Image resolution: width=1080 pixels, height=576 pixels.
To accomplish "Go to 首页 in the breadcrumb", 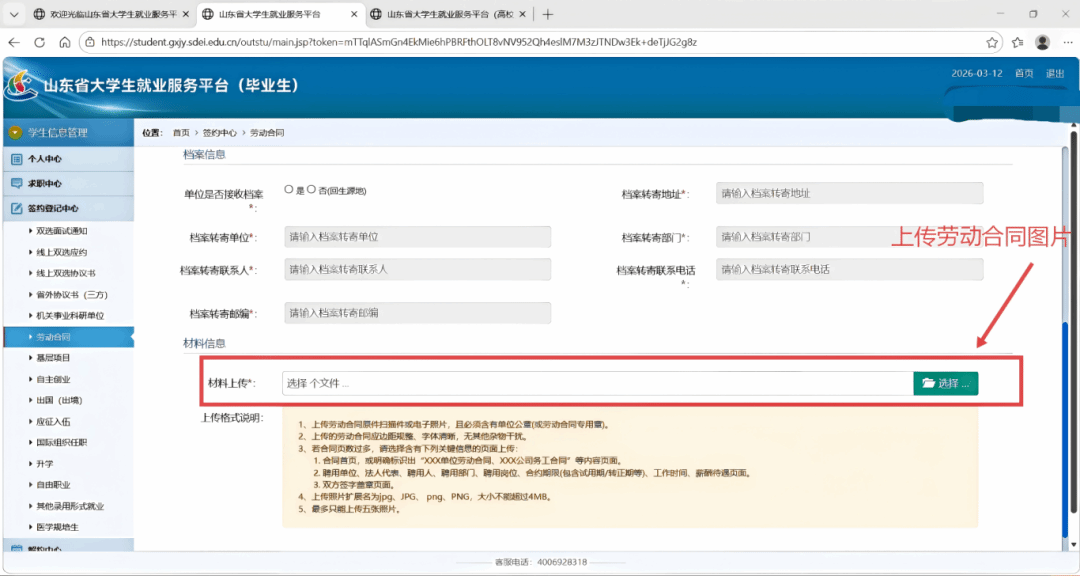I will pos(180,132).
